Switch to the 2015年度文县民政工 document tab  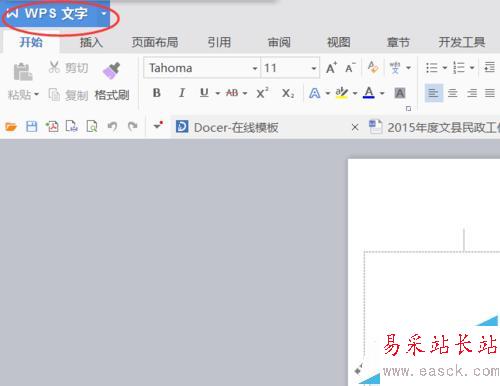coord(434,127)
